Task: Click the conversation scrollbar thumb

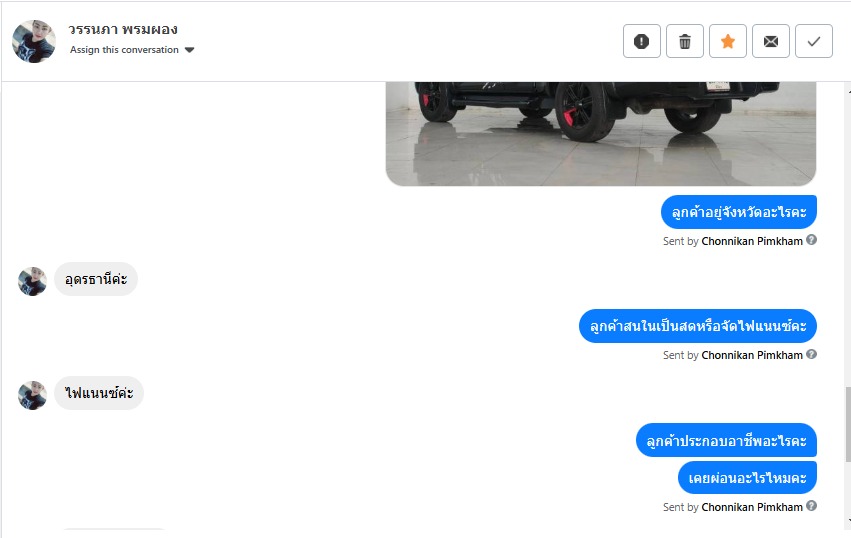Action: click(848, 425)
